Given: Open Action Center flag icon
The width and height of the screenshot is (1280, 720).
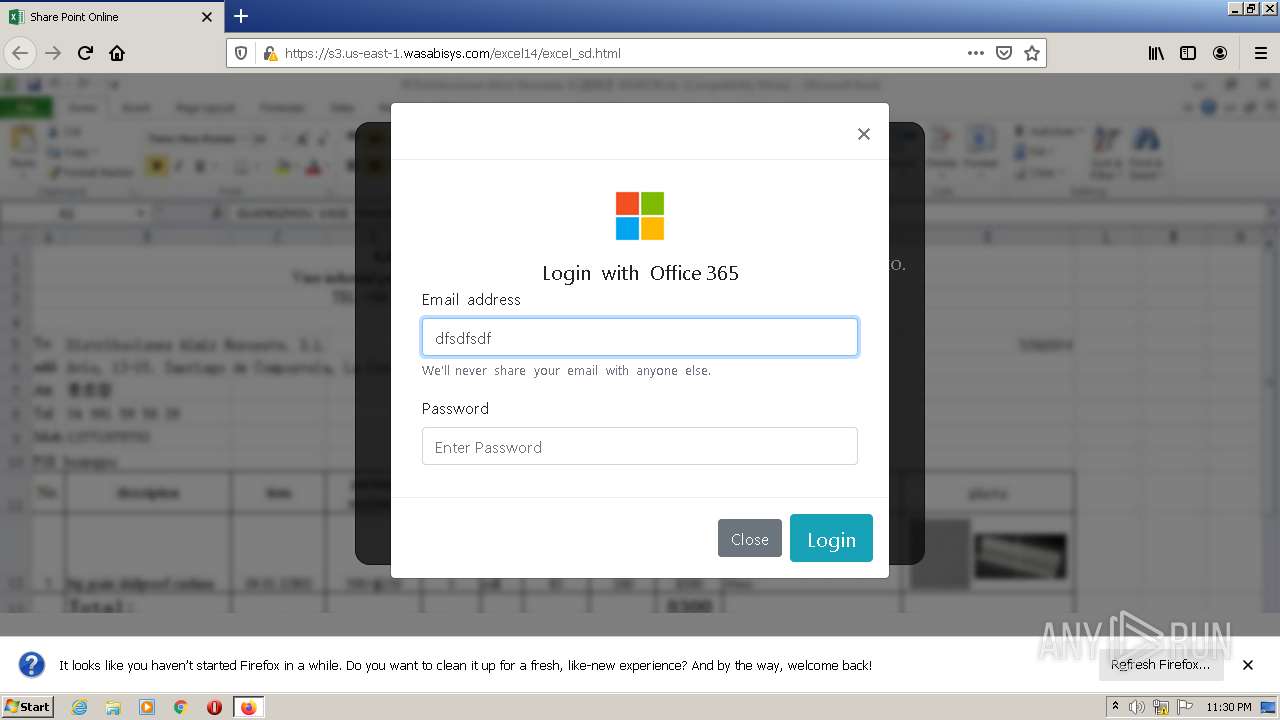Looking at the screenshot, I should (1184, 707).
